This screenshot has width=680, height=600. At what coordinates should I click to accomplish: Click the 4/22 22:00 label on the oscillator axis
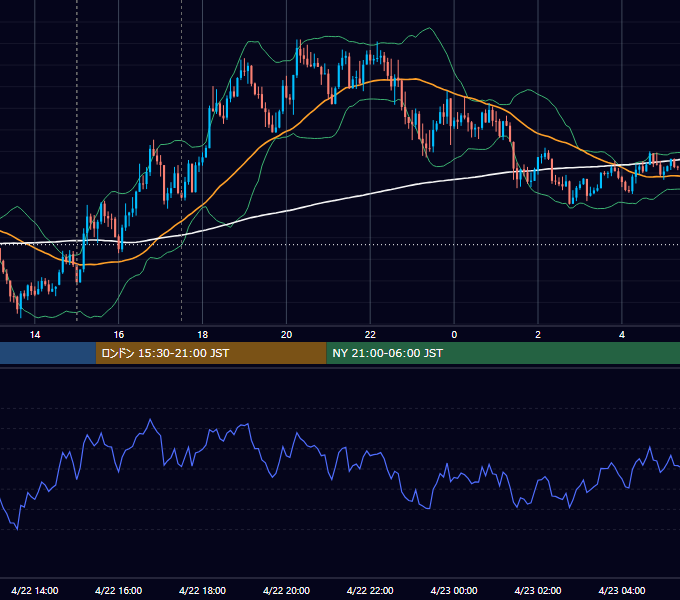coord(370,590)
